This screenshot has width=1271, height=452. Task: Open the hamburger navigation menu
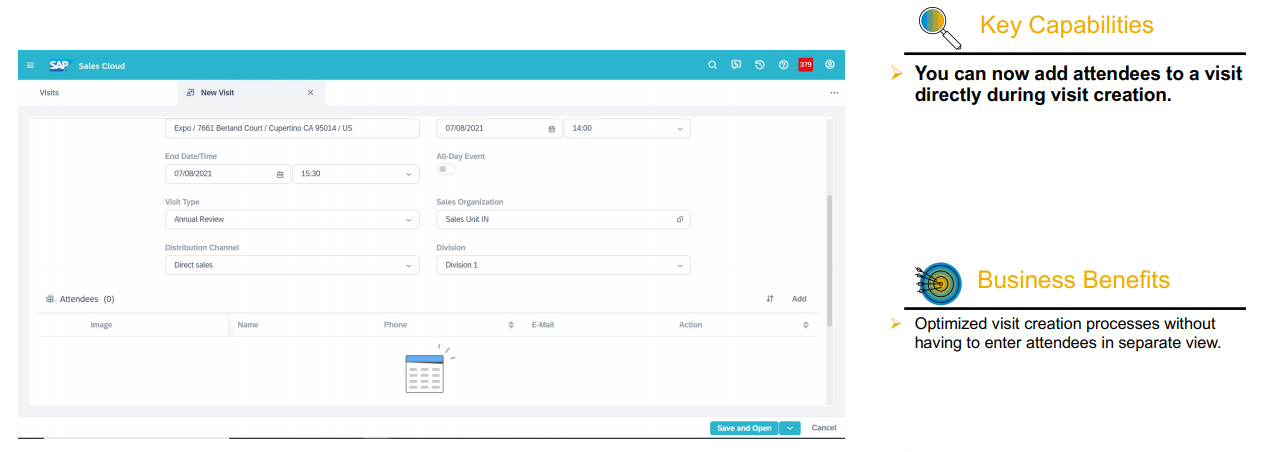click(30, 65)
